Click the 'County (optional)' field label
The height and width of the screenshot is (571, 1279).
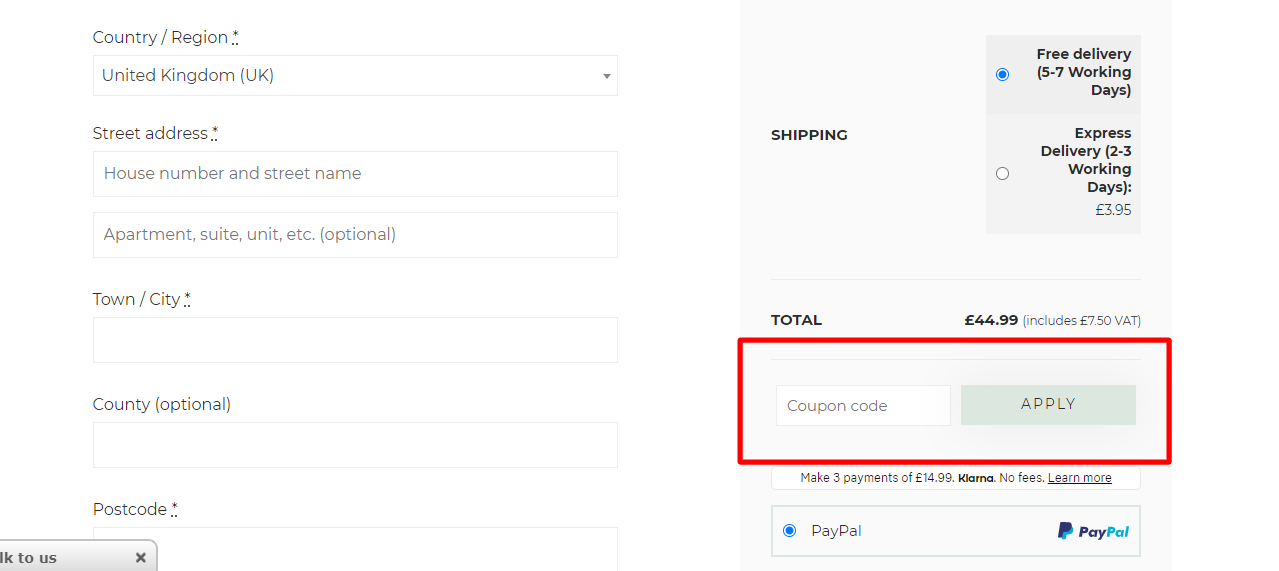click(162, 404)
